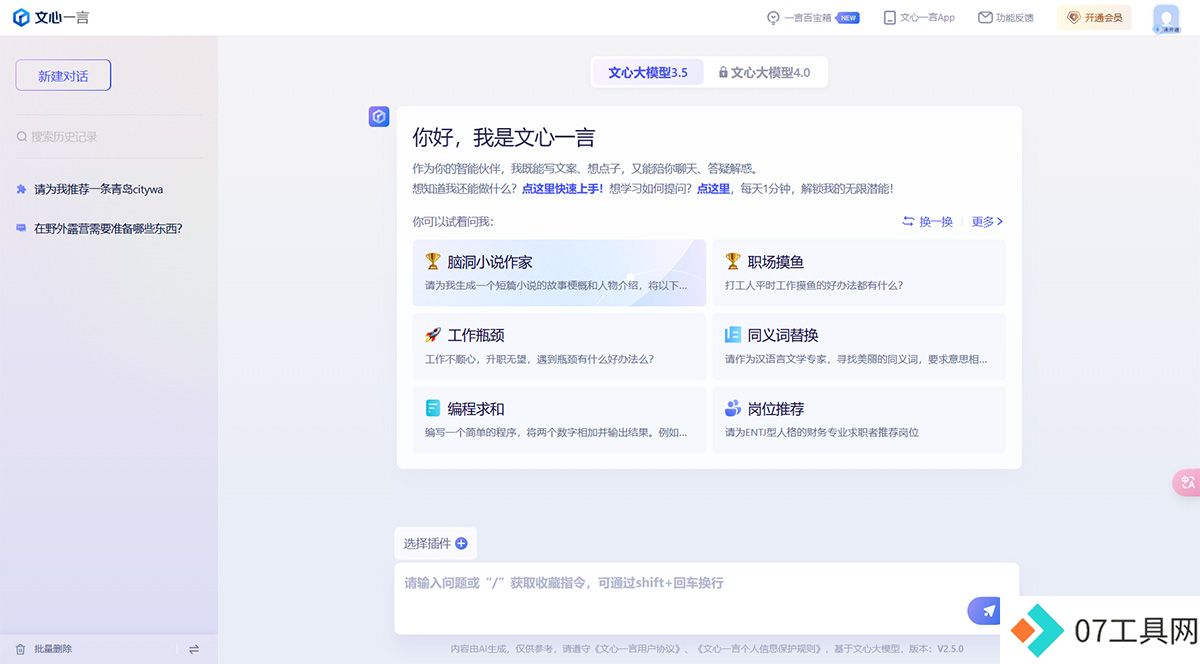
Task: Click the trophy icon on 脑洞小说作家
Action: [433, 261]
